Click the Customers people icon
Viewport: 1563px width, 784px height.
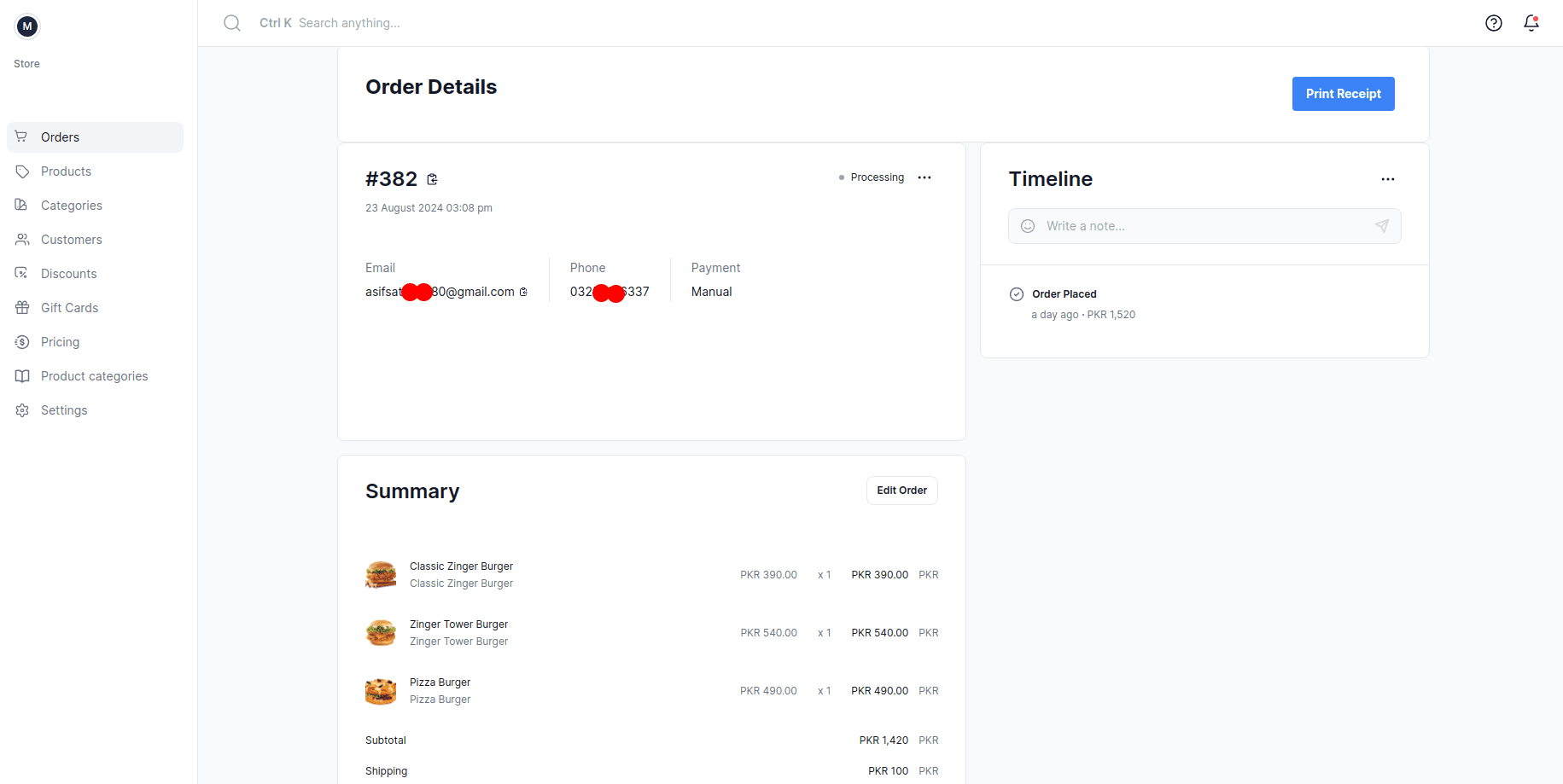tap(22, 240)
